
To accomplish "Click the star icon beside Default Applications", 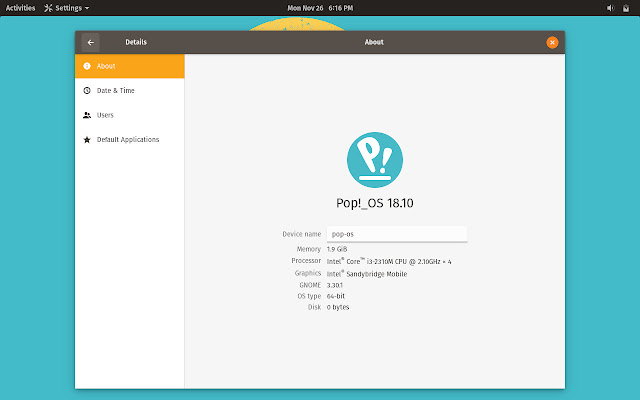I will pos(87,140).
